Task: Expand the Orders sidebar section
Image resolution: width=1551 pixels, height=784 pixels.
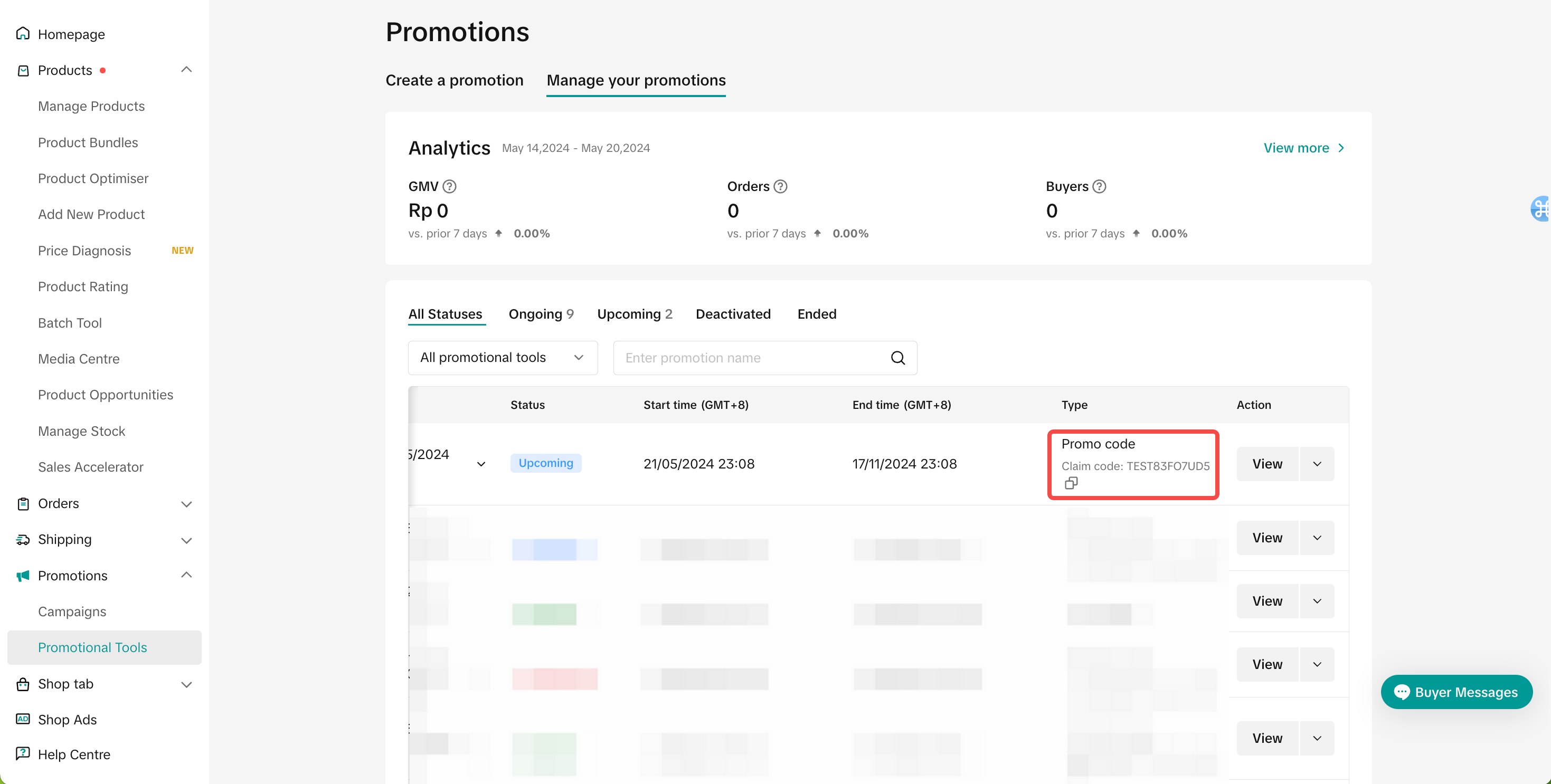Action: pos(186,504)
